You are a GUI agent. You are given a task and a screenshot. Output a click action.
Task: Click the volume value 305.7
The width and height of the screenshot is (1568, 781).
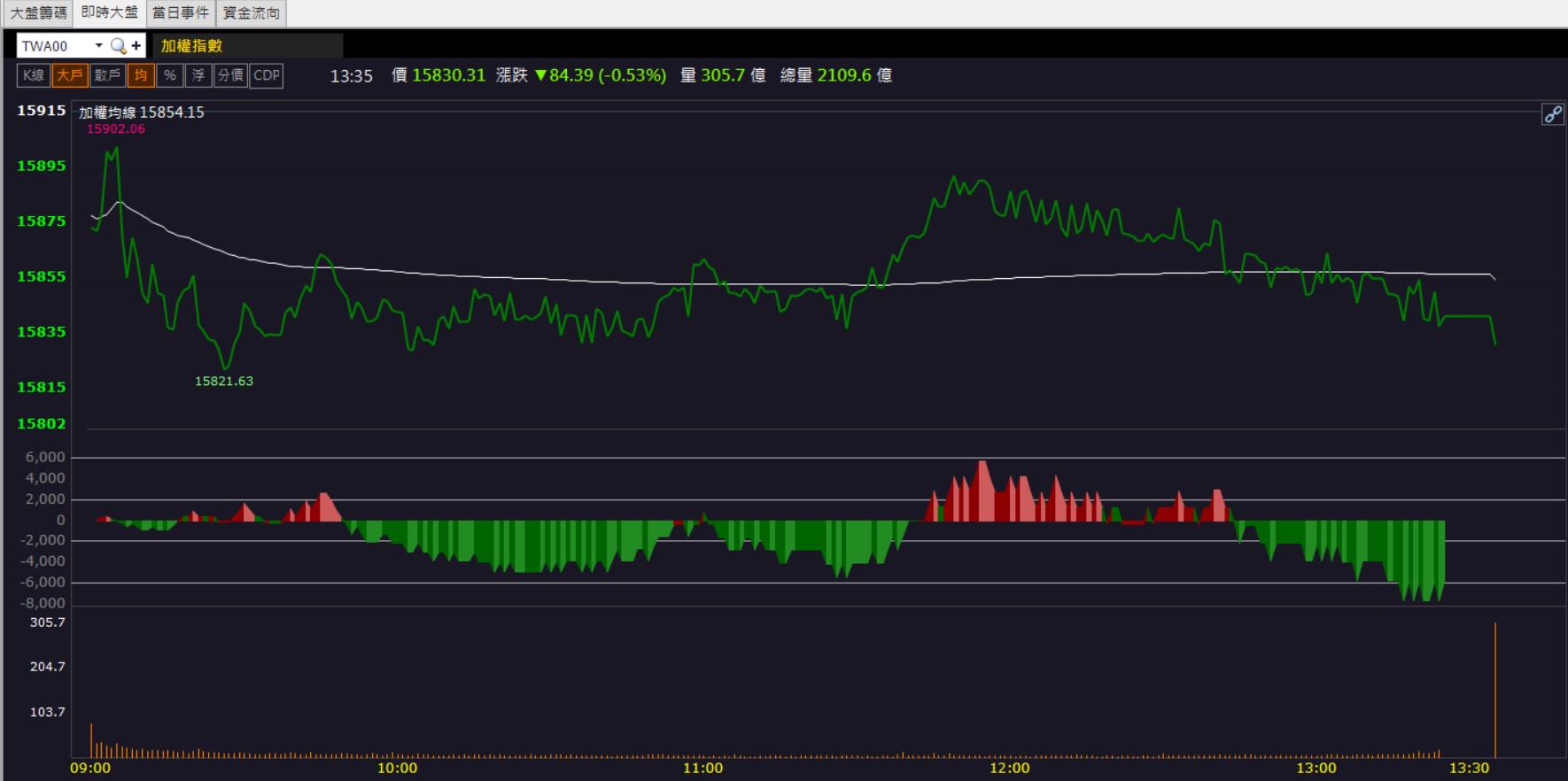(x=723, y=75)
